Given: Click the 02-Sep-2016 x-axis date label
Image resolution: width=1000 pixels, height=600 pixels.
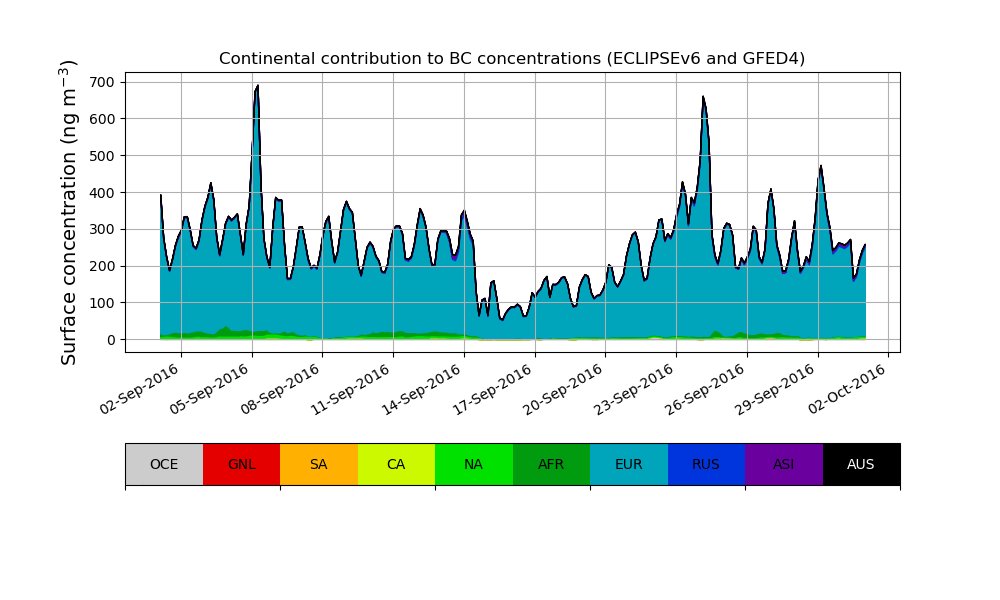Looking at the screenshot, I should coord(140,388).
